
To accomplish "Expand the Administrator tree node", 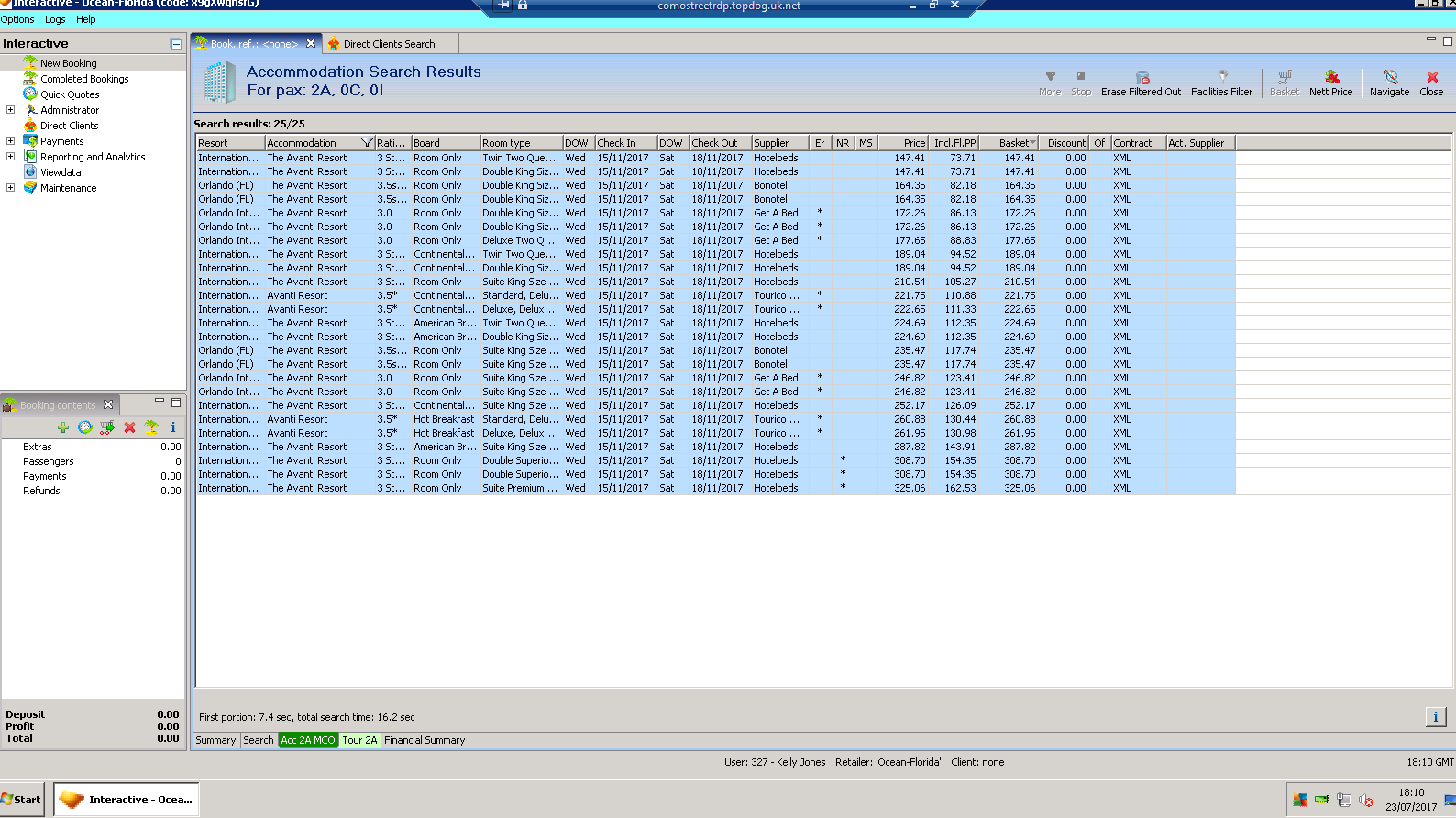I will coord(10,110).
